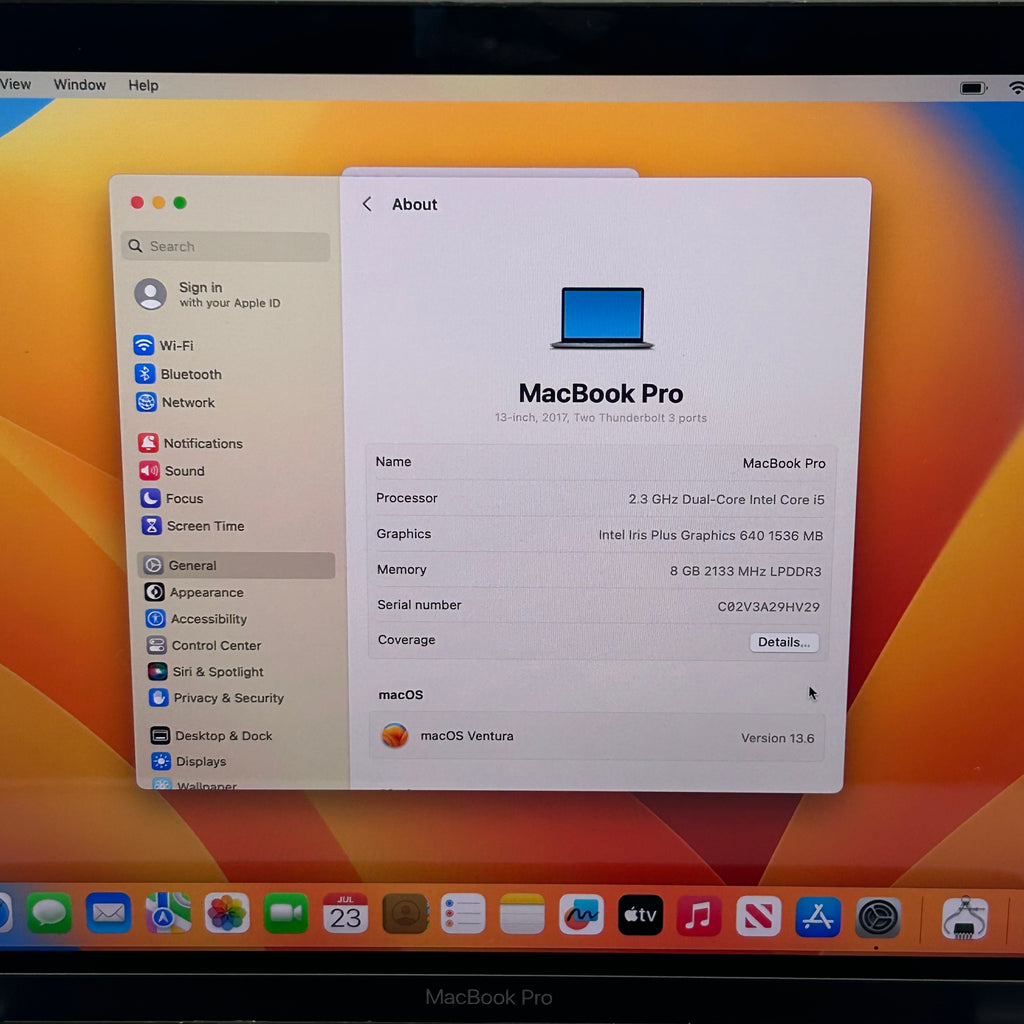Click the 8 GB 2133 MHz memory value
The image size is (1024, 1024).
(745, 571)
